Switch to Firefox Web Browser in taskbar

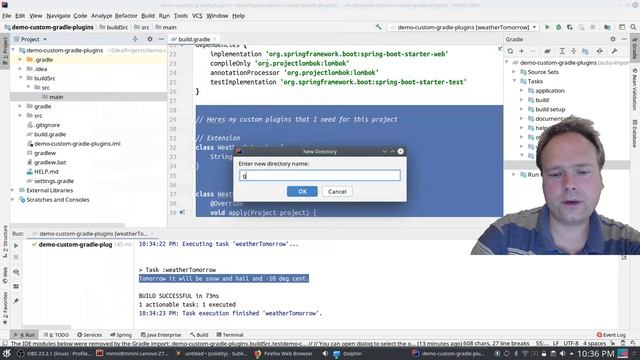click(284, 353)
